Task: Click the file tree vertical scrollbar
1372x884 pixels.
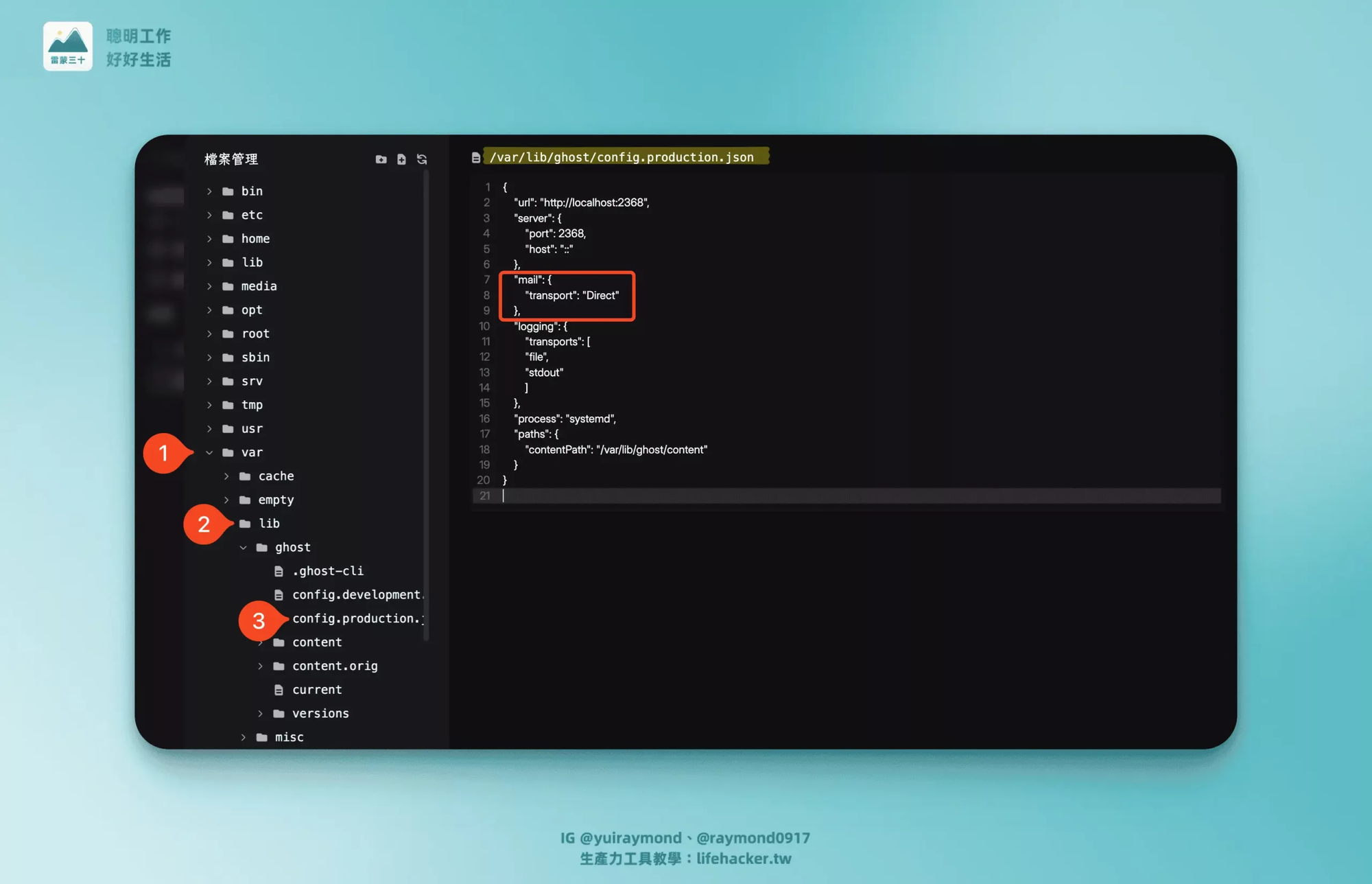Action: click(426, 405)
